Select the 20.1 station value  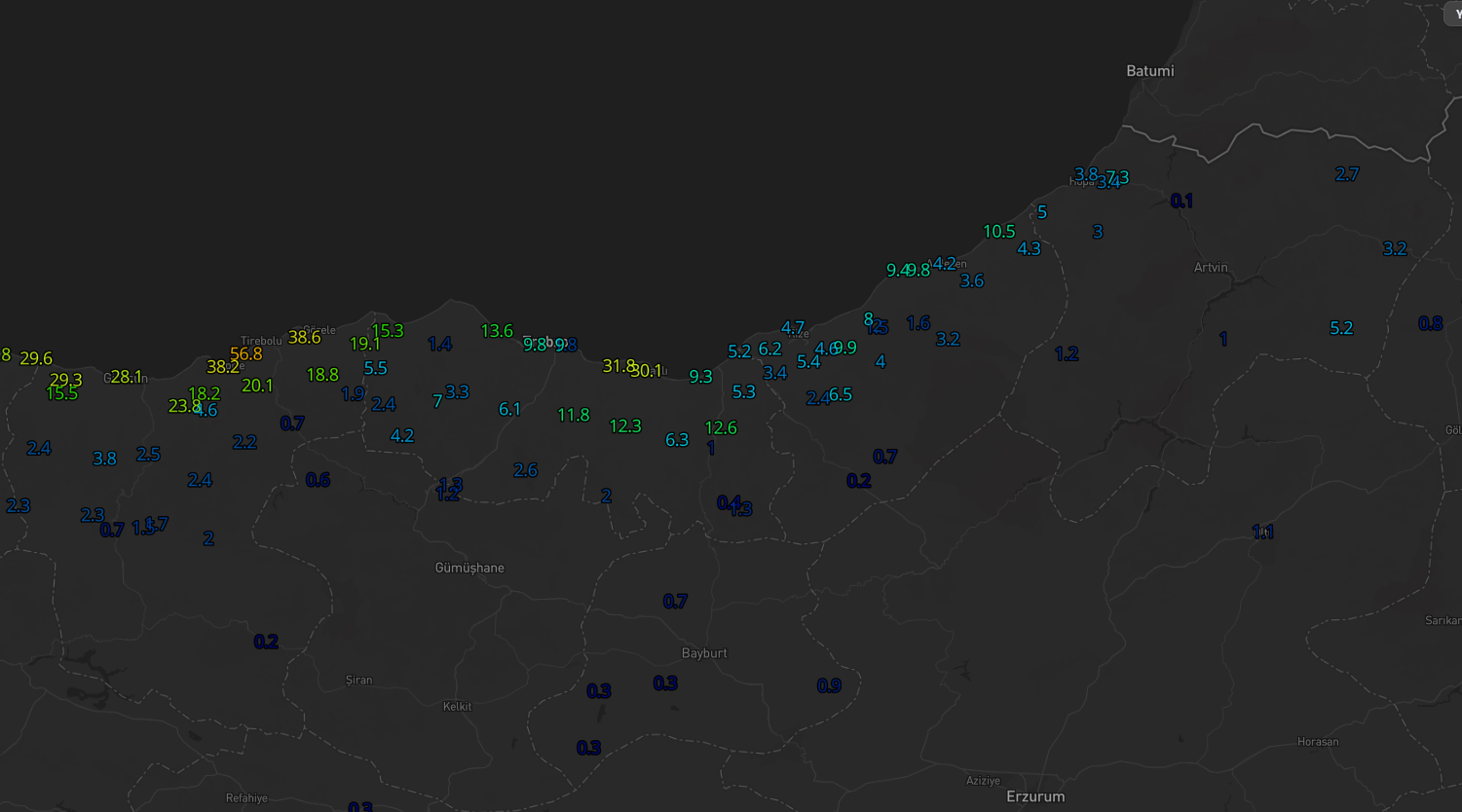pyautogui.click(x=257, y=386)
